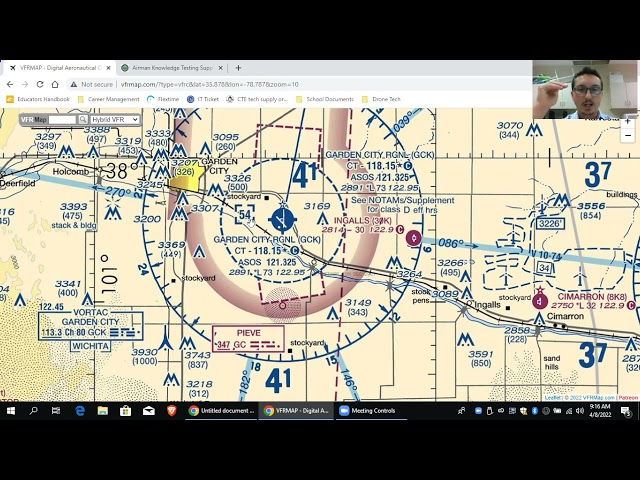Click the V 10-74 airway label
640x480 pixels.
545,255
